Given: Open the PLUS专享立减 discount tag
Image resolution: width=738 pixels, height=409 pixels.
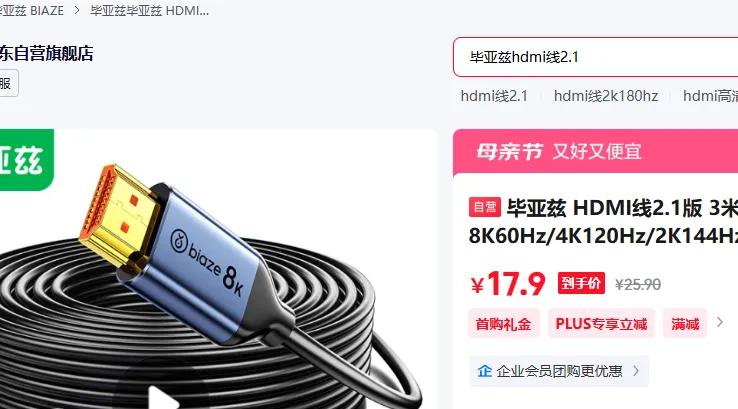Looking at the screenshot, I should [601, 324].
